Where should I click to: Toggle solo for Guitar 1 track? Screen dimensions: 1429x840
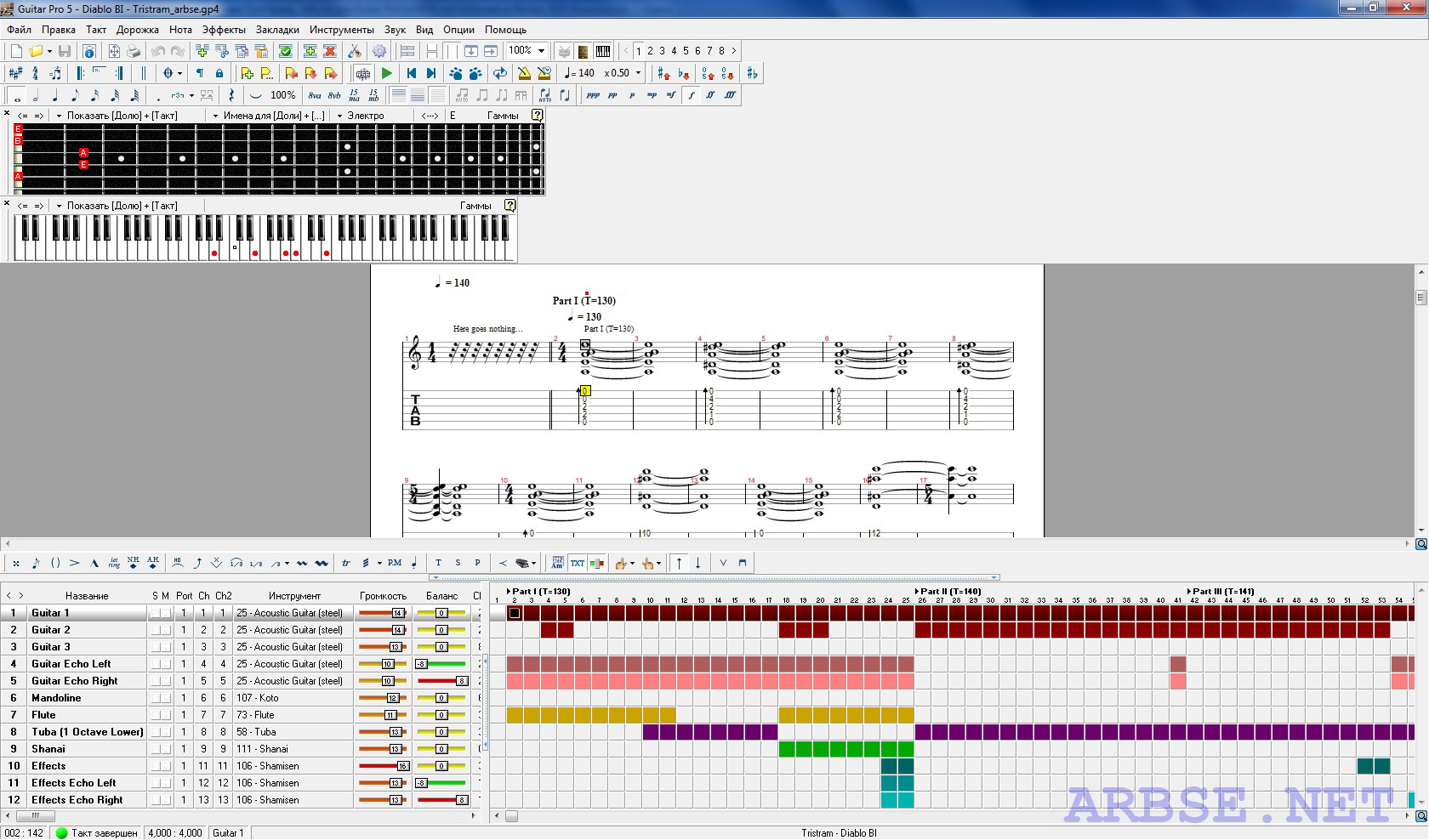pos(155,613)
